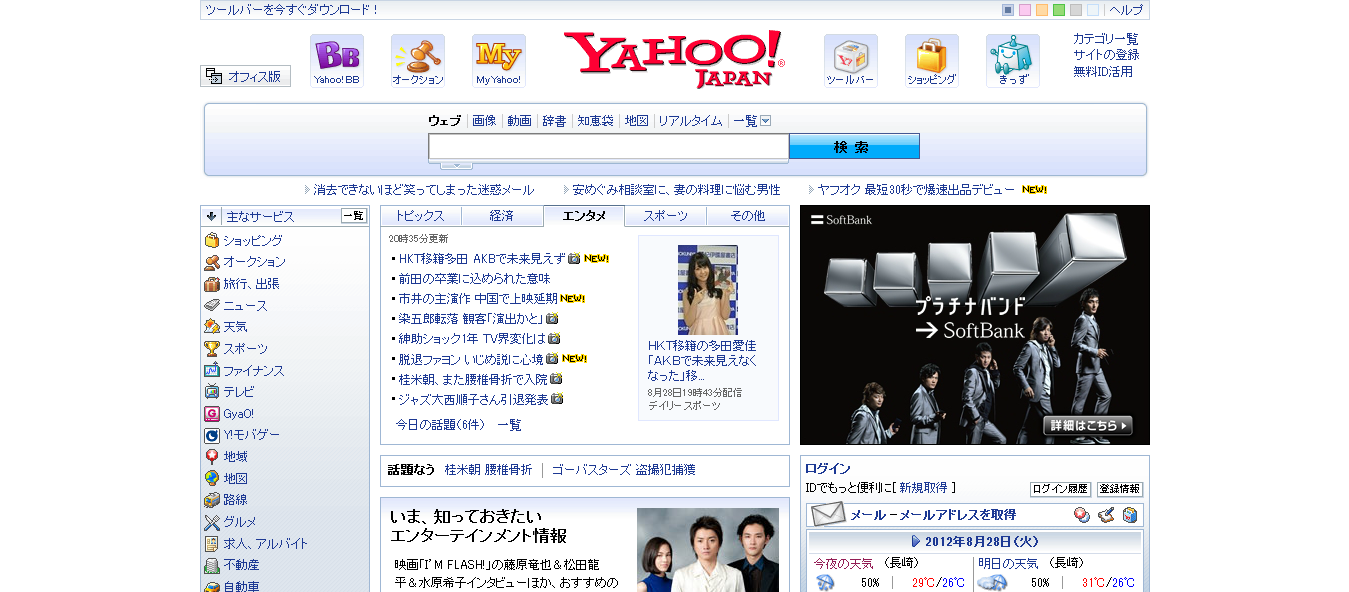The width and height of the screenshot is (1349, 592).
Task: Select the dark blue page color swatch
Action: pyautogui.click(x=1008, y=10)
